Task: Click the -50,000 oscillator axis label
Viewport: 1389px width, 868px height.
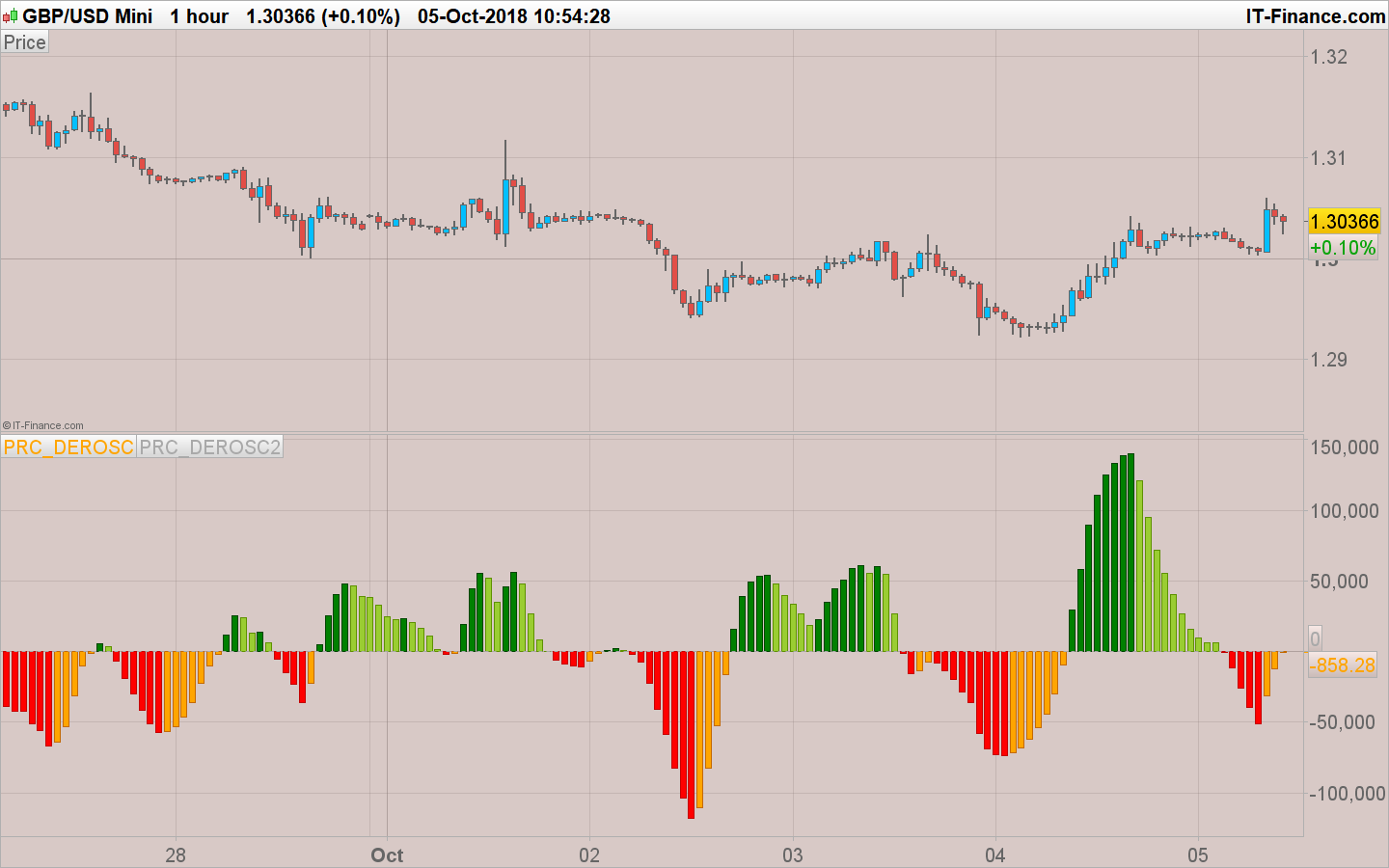Action: click(x=1342, y=722)
